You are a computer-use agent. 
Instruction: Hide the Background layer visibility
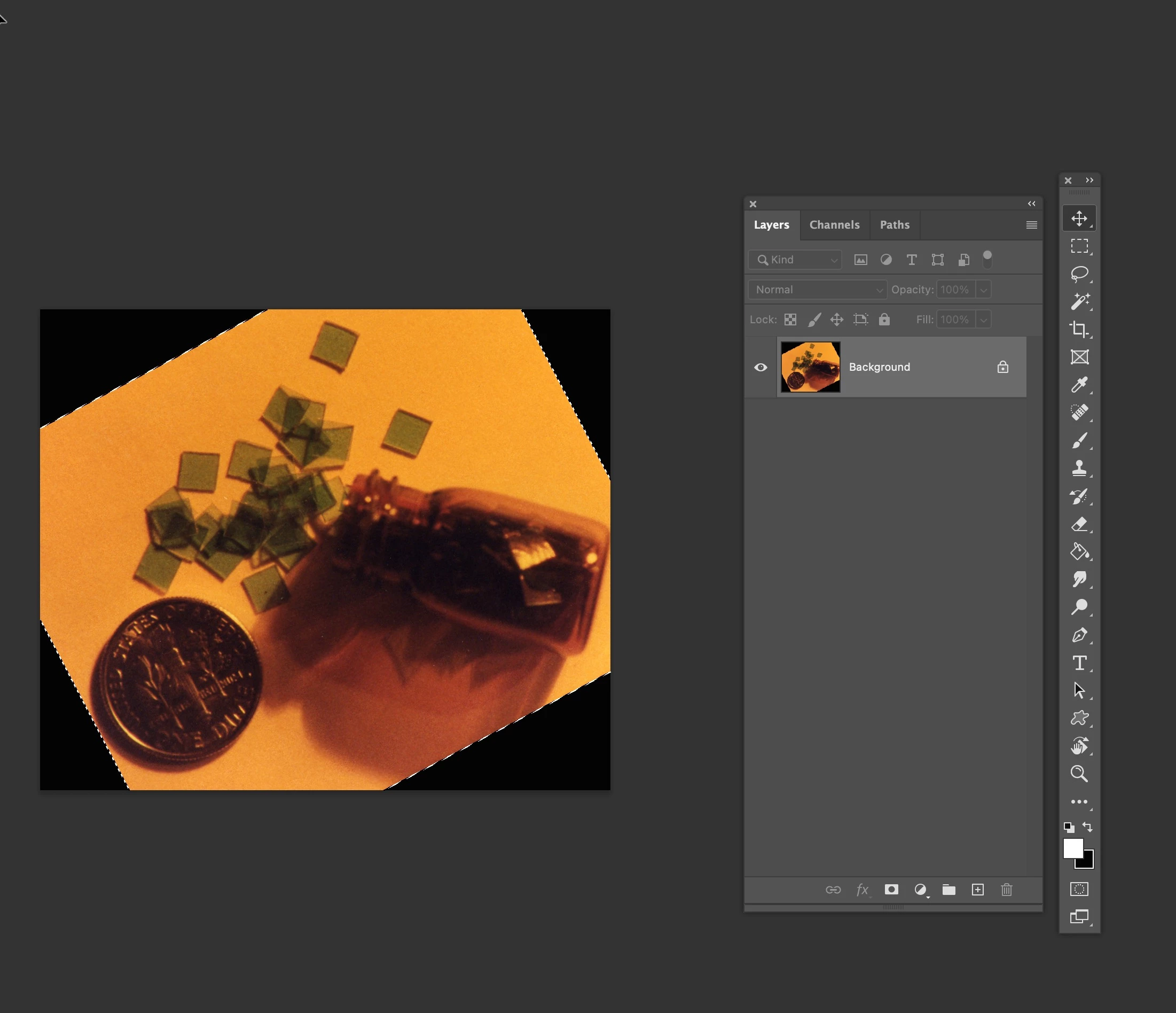tap(761, 368)
